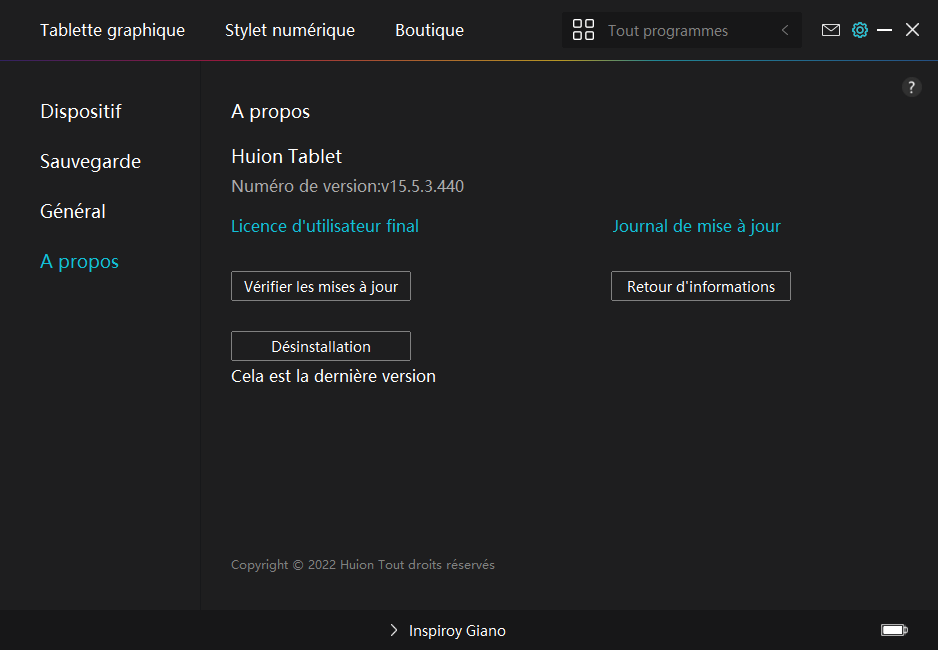Click the left chevron beside Tout programmes

[785, 30]
